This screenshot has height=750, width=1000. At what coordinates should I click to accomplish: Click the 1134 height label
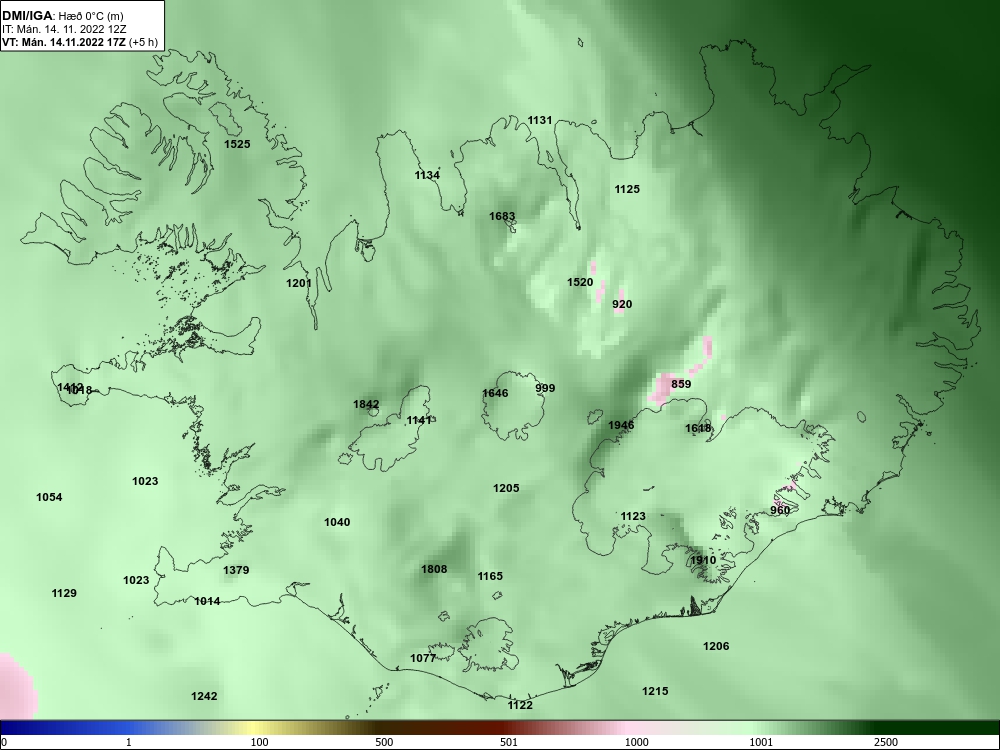pyautogui.click(x=427, y=175)
